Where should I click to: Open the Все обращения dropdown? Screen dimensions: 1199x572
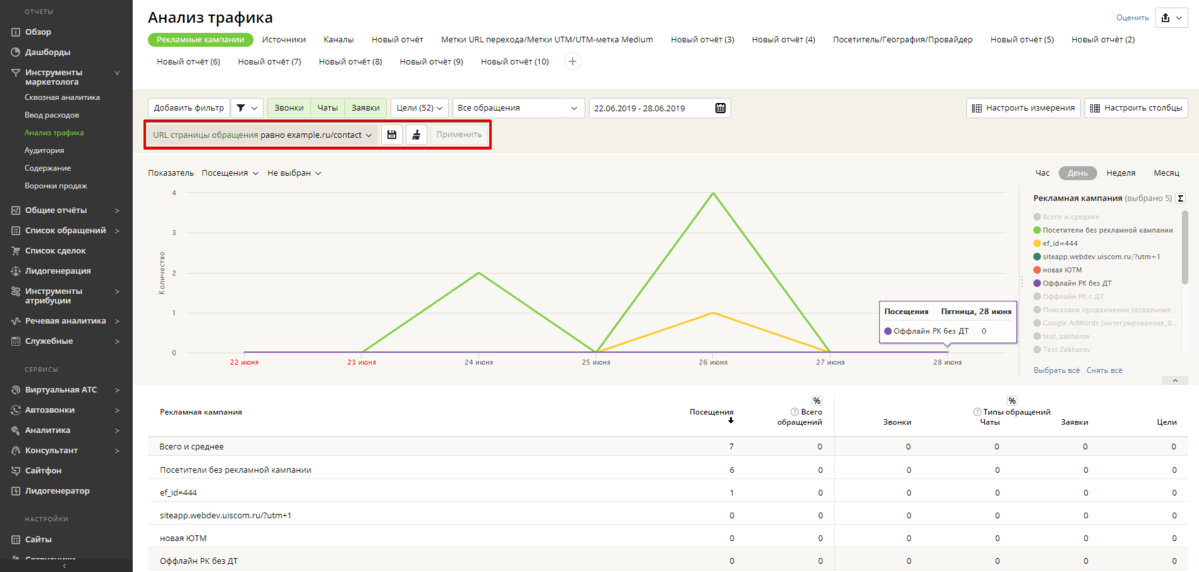pos(518,108)
